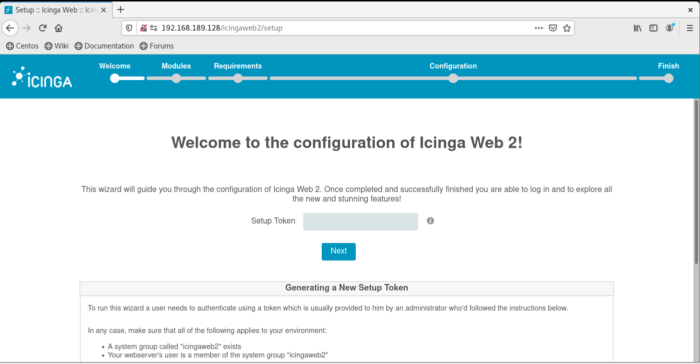
Task: Click the Configuration step progress dot
Action: (453, 79)
